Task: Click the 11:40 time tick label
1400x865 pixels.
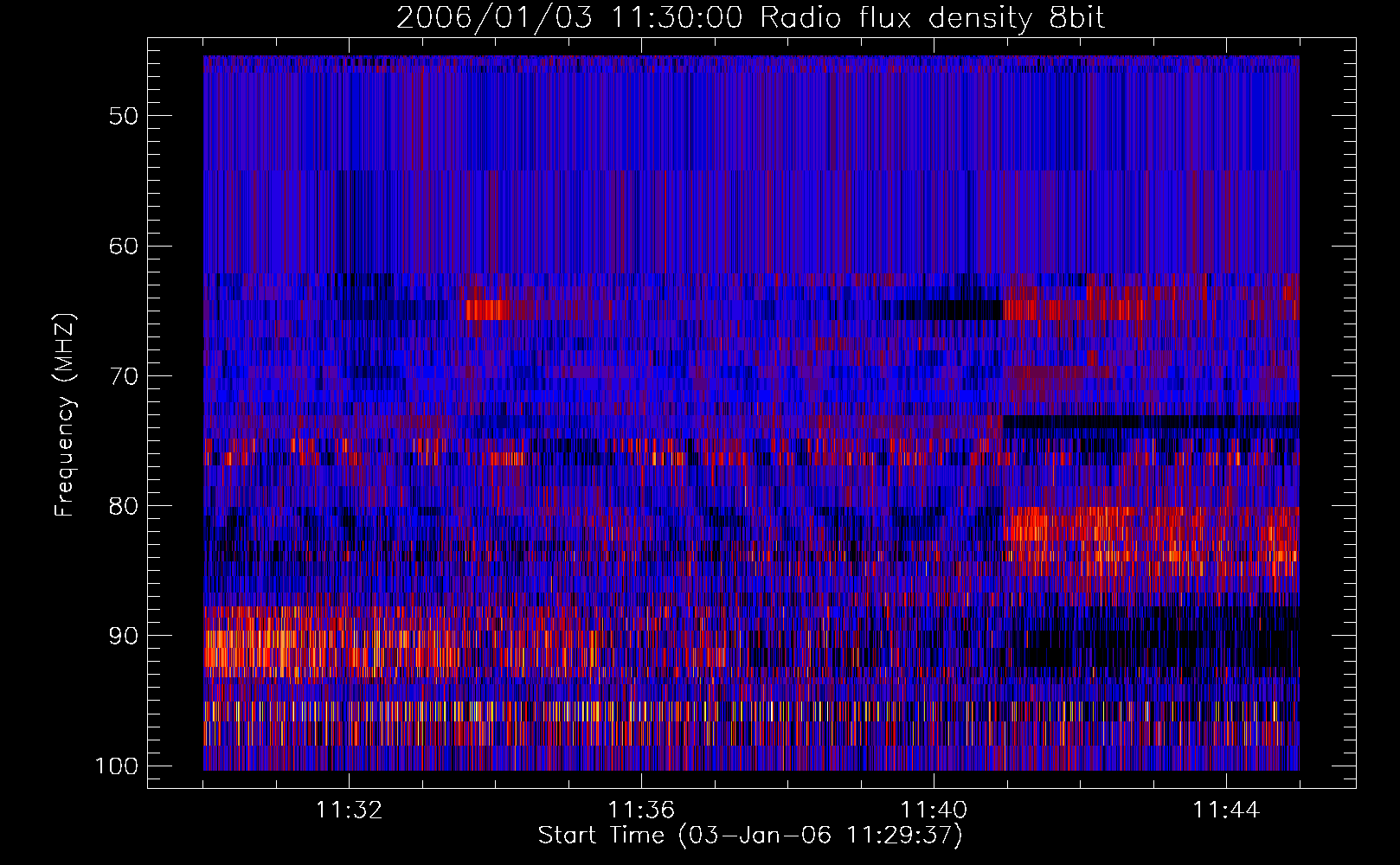Action: (934, 811)
